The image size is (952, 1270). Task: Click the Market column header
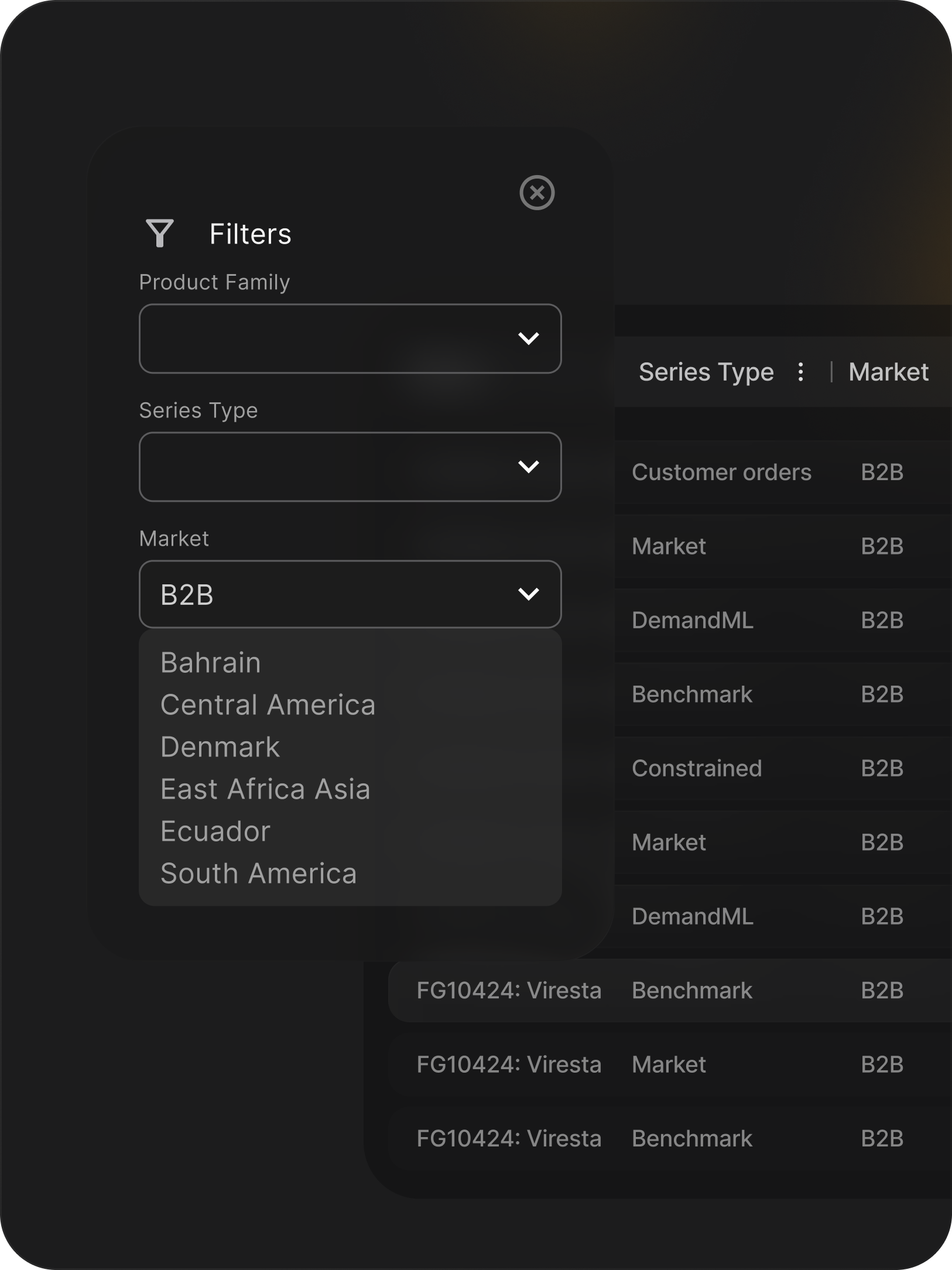pyautogui.click(x=888, y=372)
